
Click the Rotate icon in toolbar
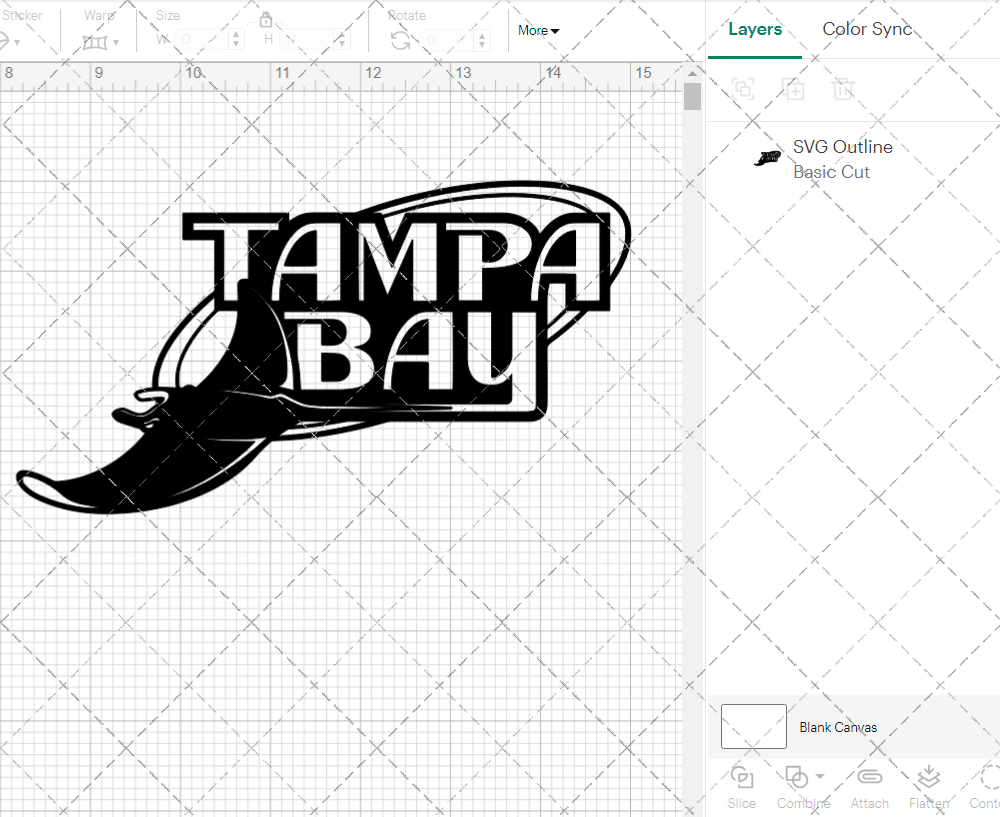pyautogui.click(x=400, y=40)
